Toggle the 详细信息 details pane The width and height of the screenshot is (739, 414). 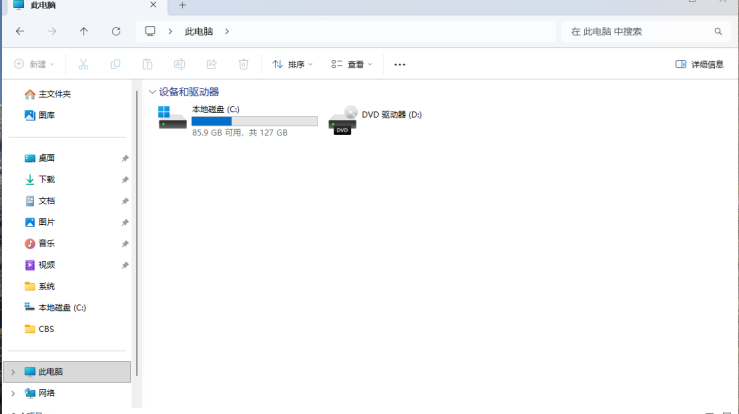click(x=699, y=64)
